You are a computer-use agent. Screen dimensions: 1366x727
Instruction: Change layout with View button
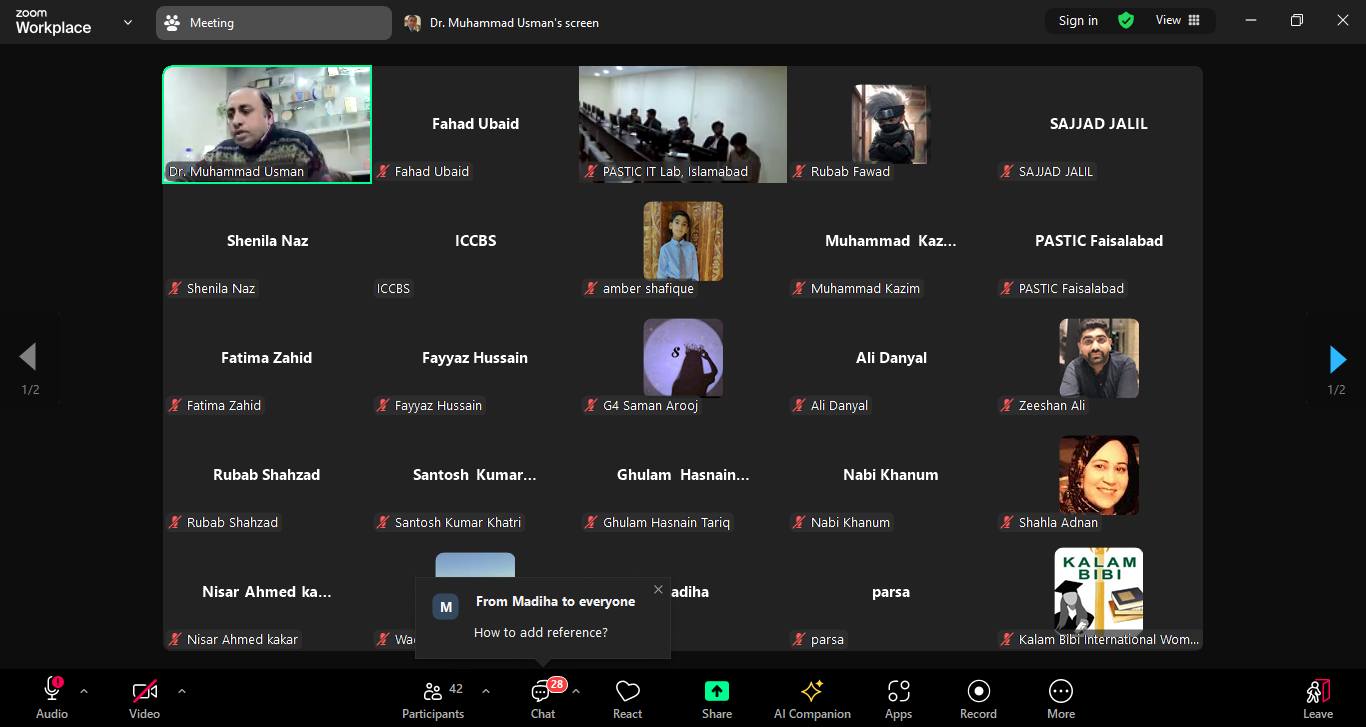1178,21
